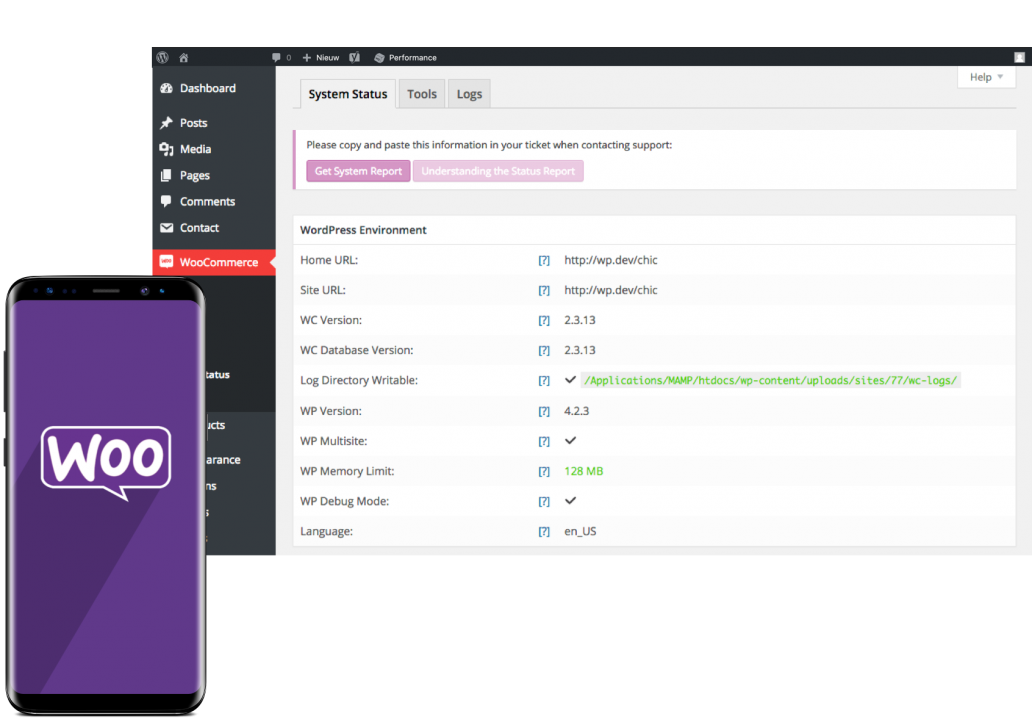Click the Get System Report button
The height and width of the screenshot is (722, 1032).
click(357, 171)
